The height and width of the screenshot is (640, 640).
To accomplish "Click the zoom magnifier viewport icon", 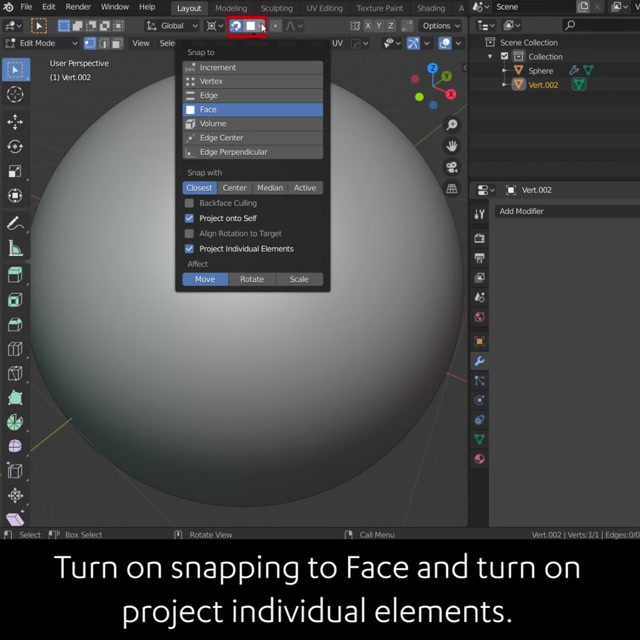I will click(x=452, y=125).
